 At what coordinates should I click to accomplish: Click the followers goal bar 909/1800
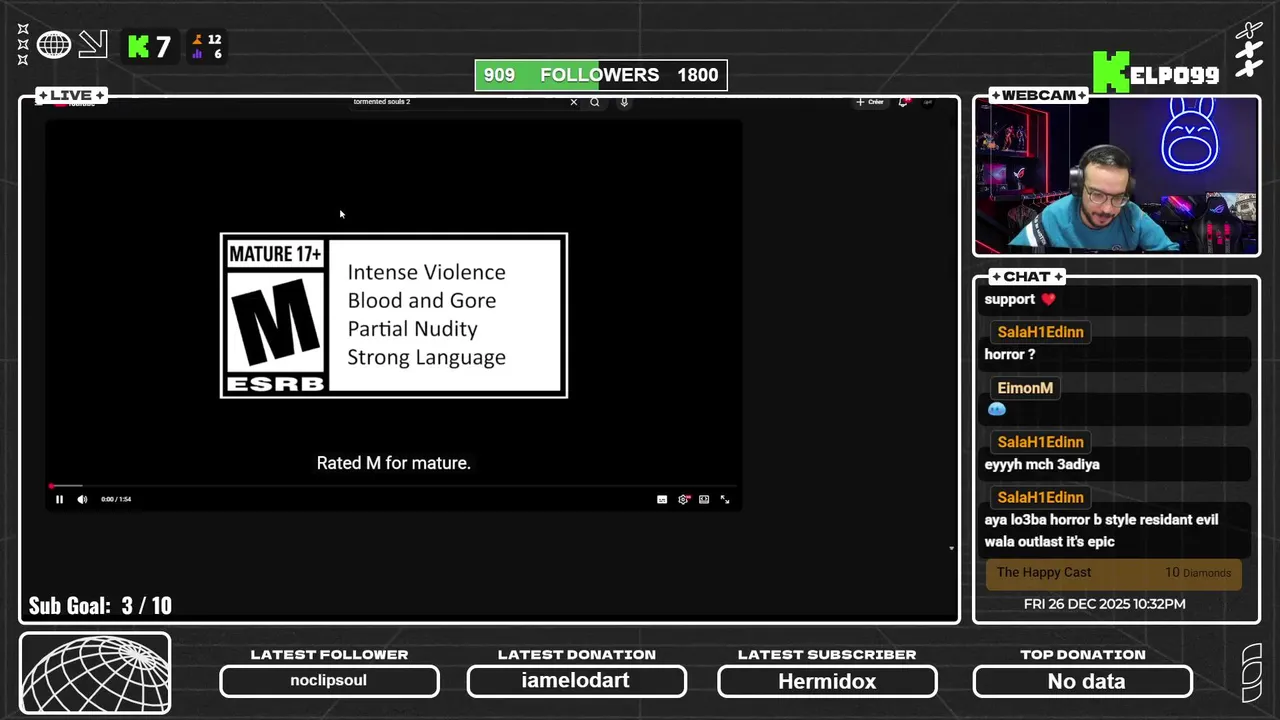(601, 75)
